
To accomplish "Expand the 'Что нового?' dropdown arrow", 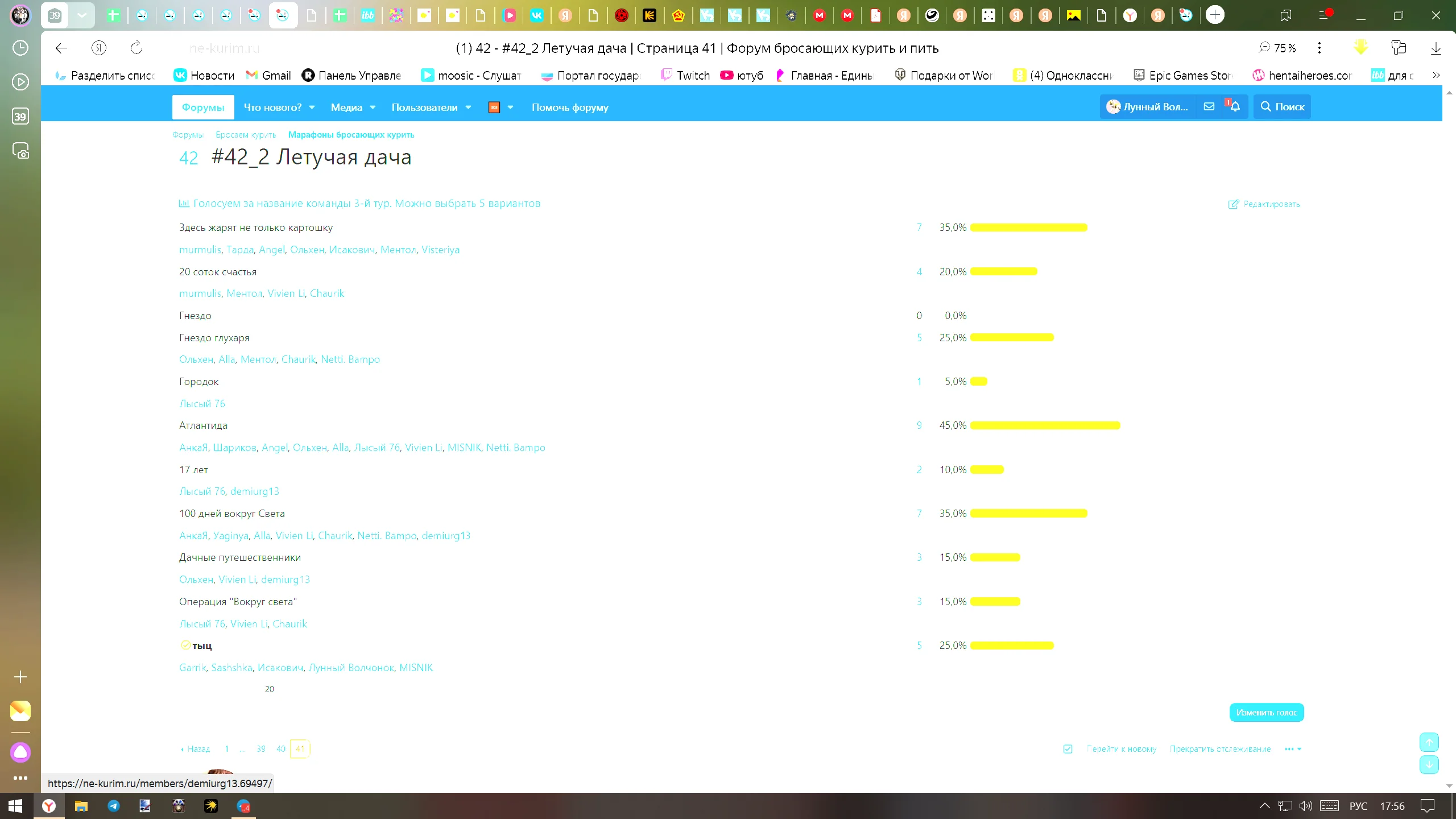I will [312, 107].
